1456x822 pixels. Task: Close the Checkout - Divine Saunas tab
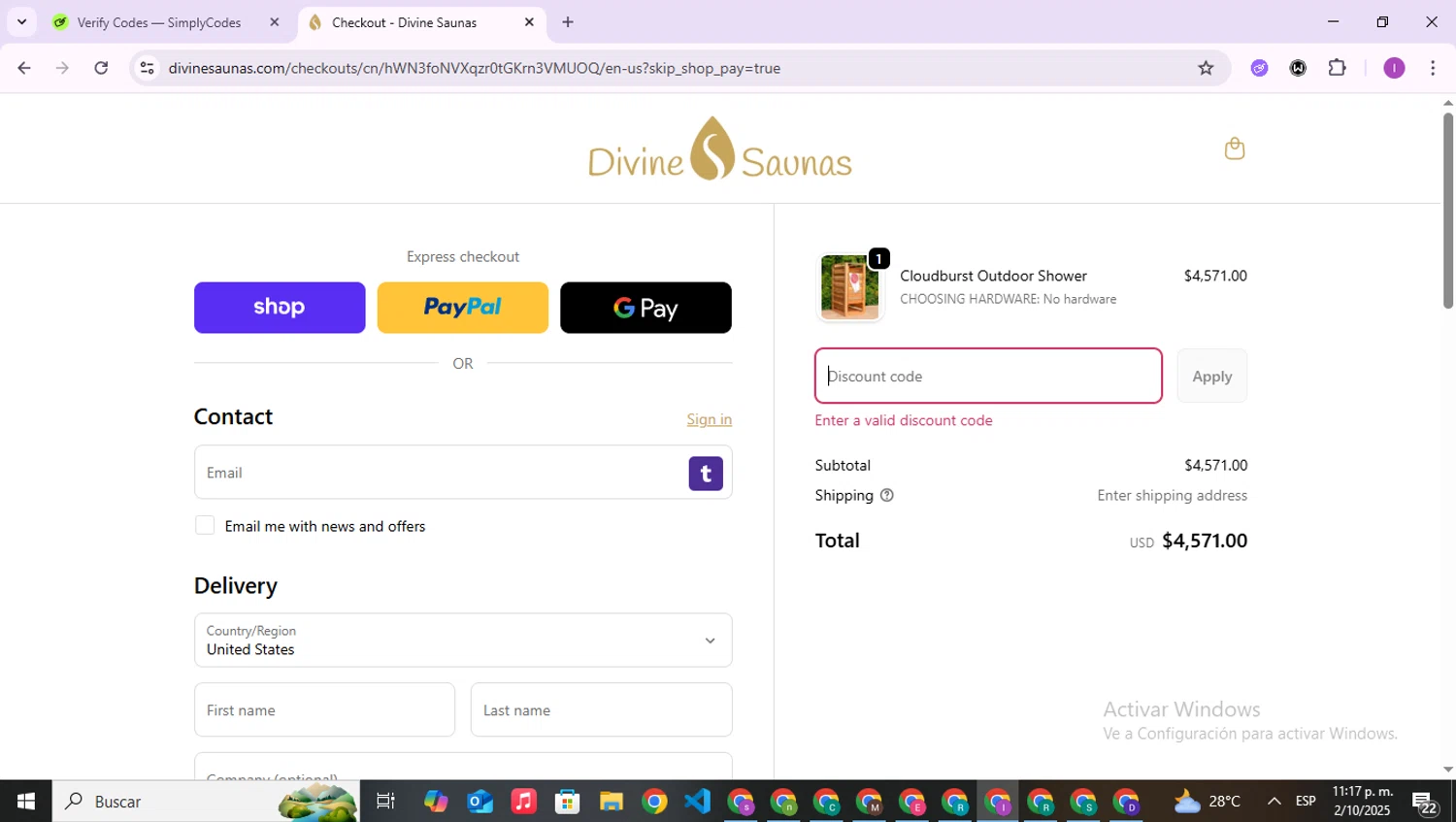(x=529, y=22)
